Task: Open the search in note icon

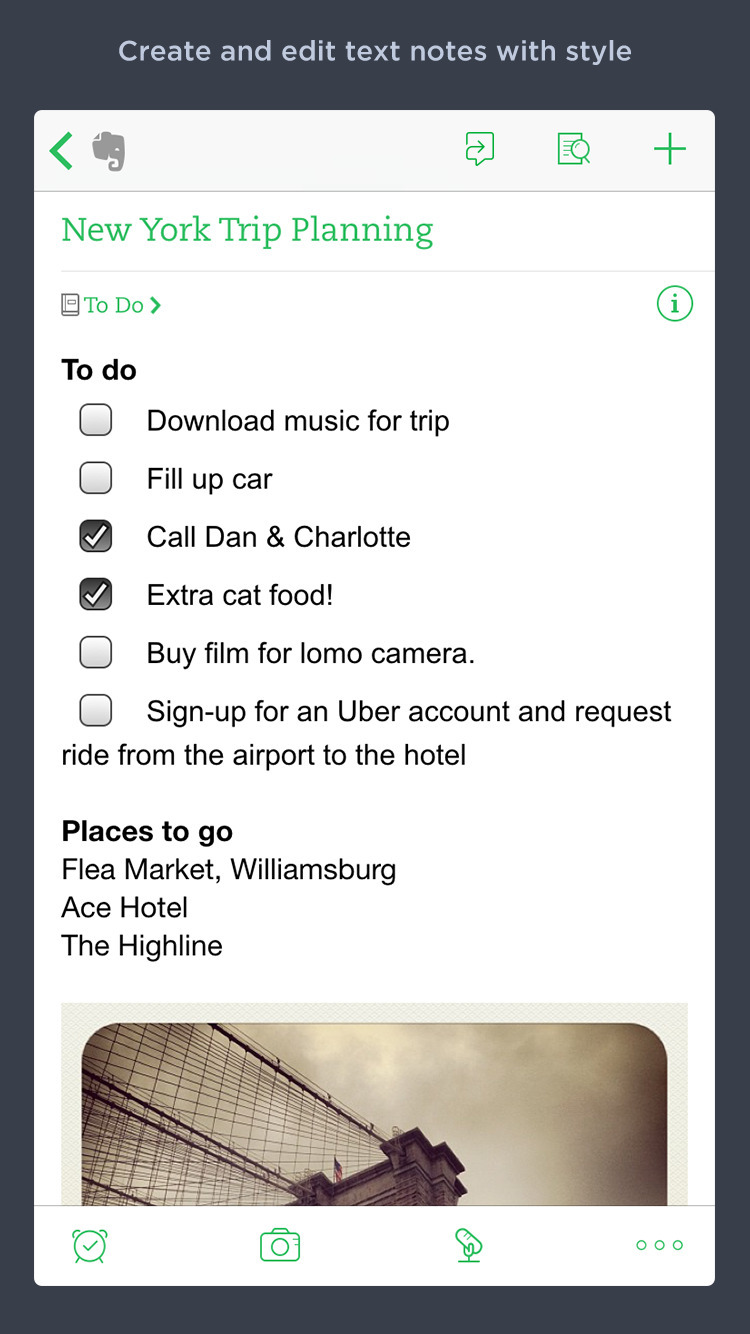Action: point(573,150)
